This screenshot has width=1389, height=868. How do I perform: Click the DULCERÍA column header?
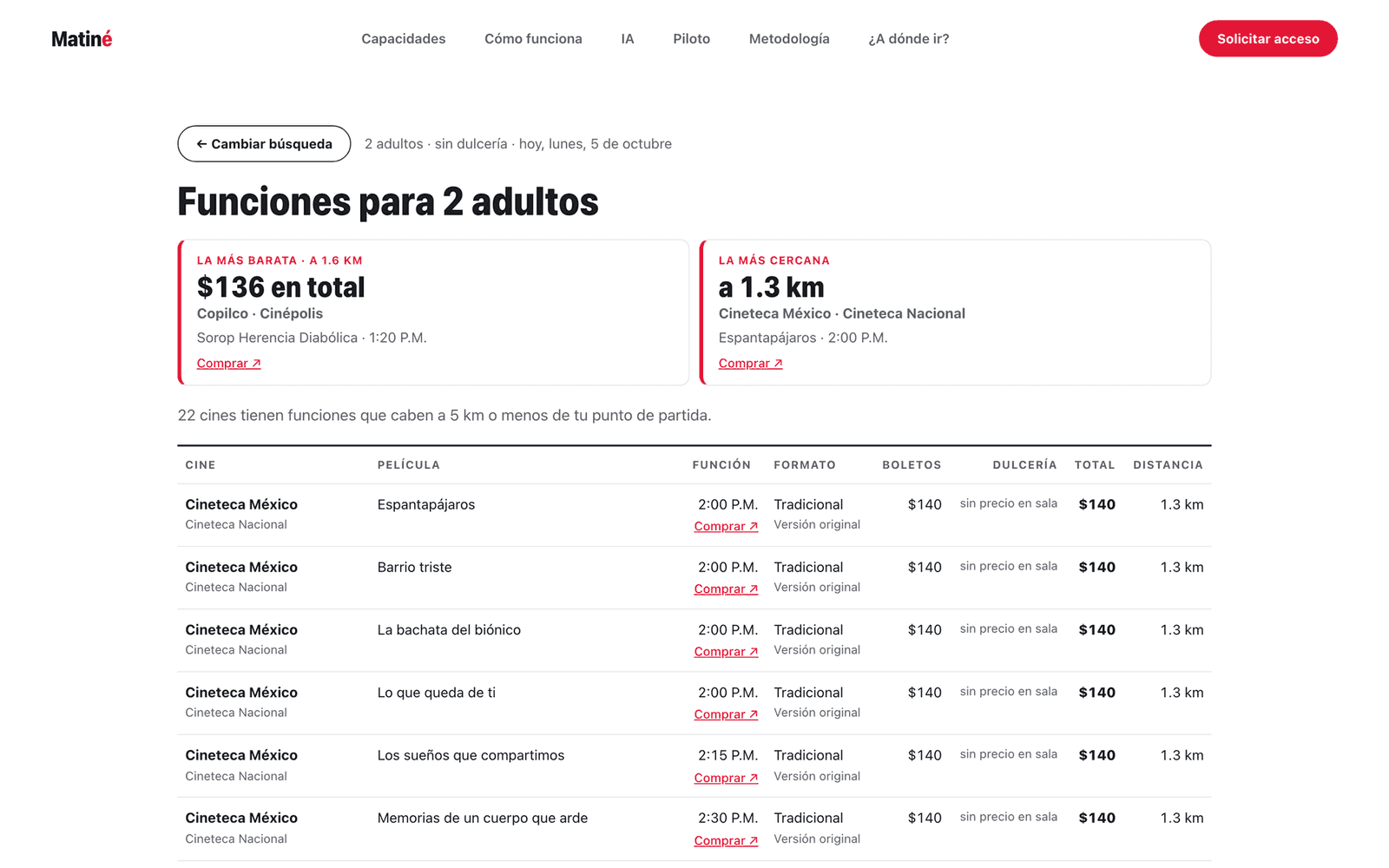click(x=1025, y=465)
